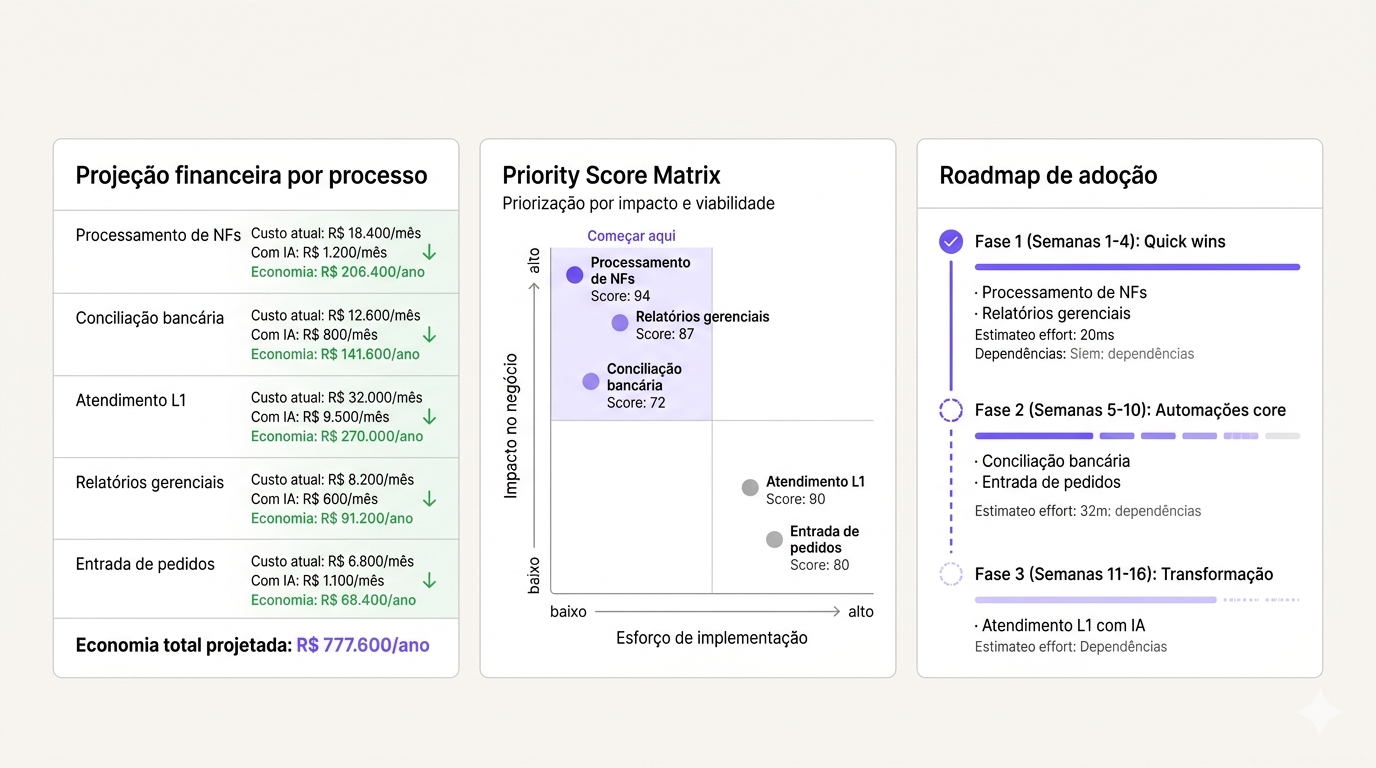Screen dimensions: 1376x768
Task: Click the Entrada de pedidos point on the chart
Action: tap(773, 538)
